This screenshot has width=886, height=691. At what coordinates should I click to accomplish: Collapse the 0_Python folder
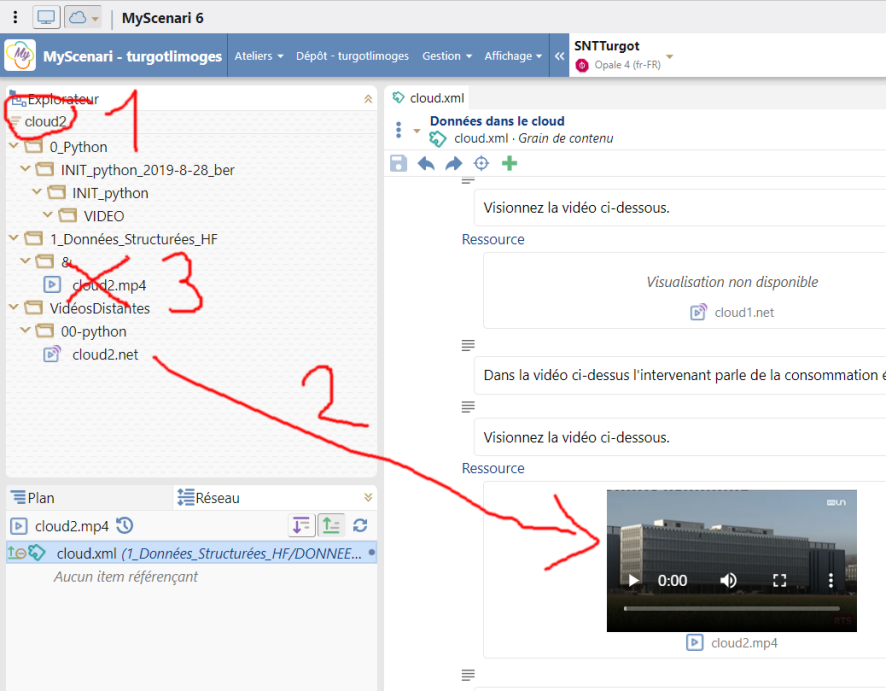14,146
